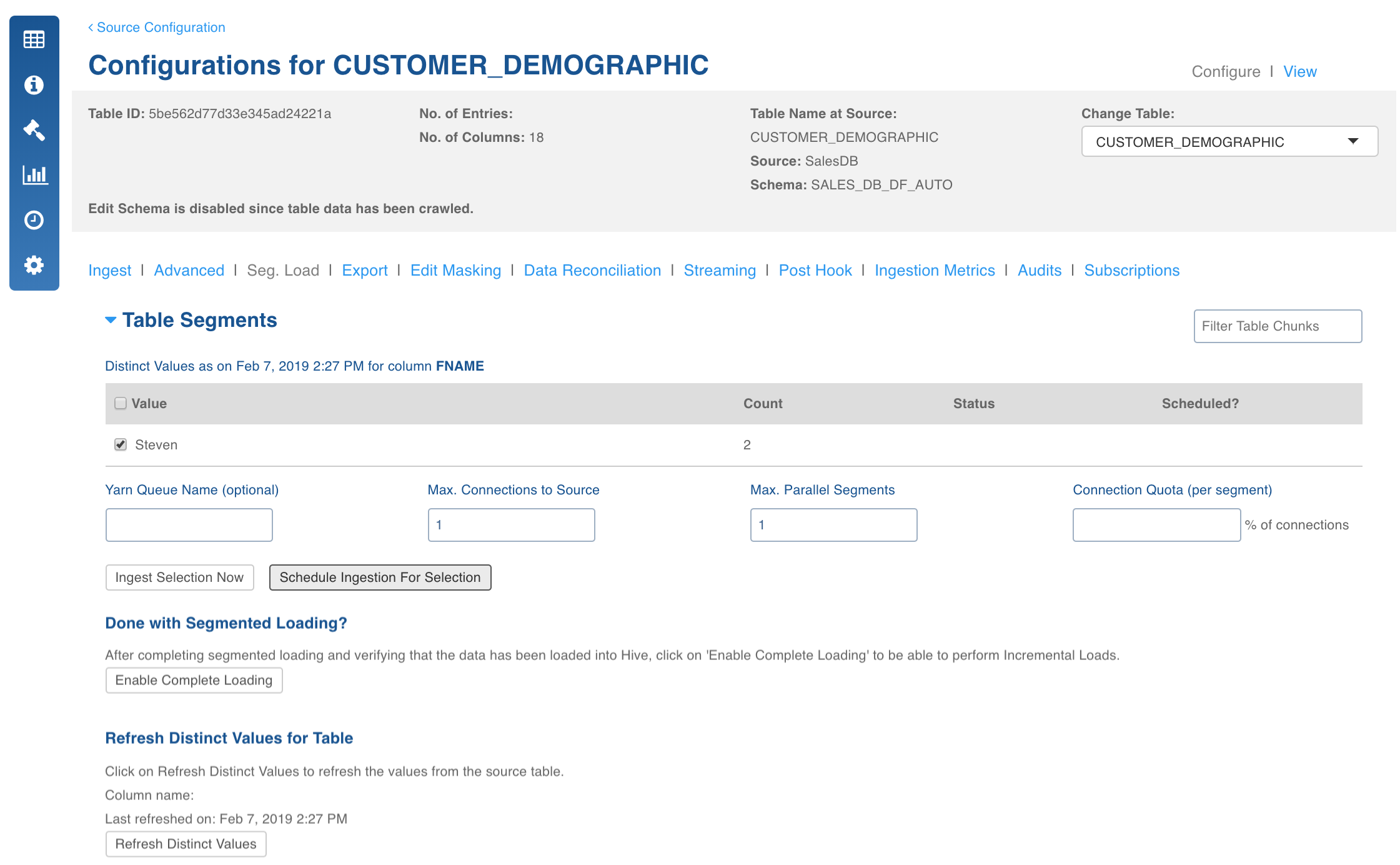Click the Configure mode link
This screenshot has width=1400, height=865.
[x=1226, y=71]
